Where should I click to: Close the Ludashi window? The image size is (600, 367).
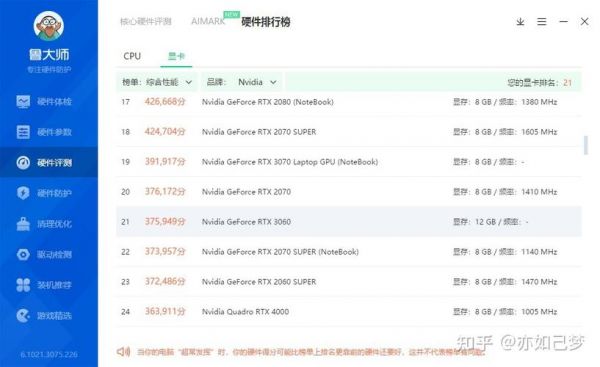coord(584,21)
